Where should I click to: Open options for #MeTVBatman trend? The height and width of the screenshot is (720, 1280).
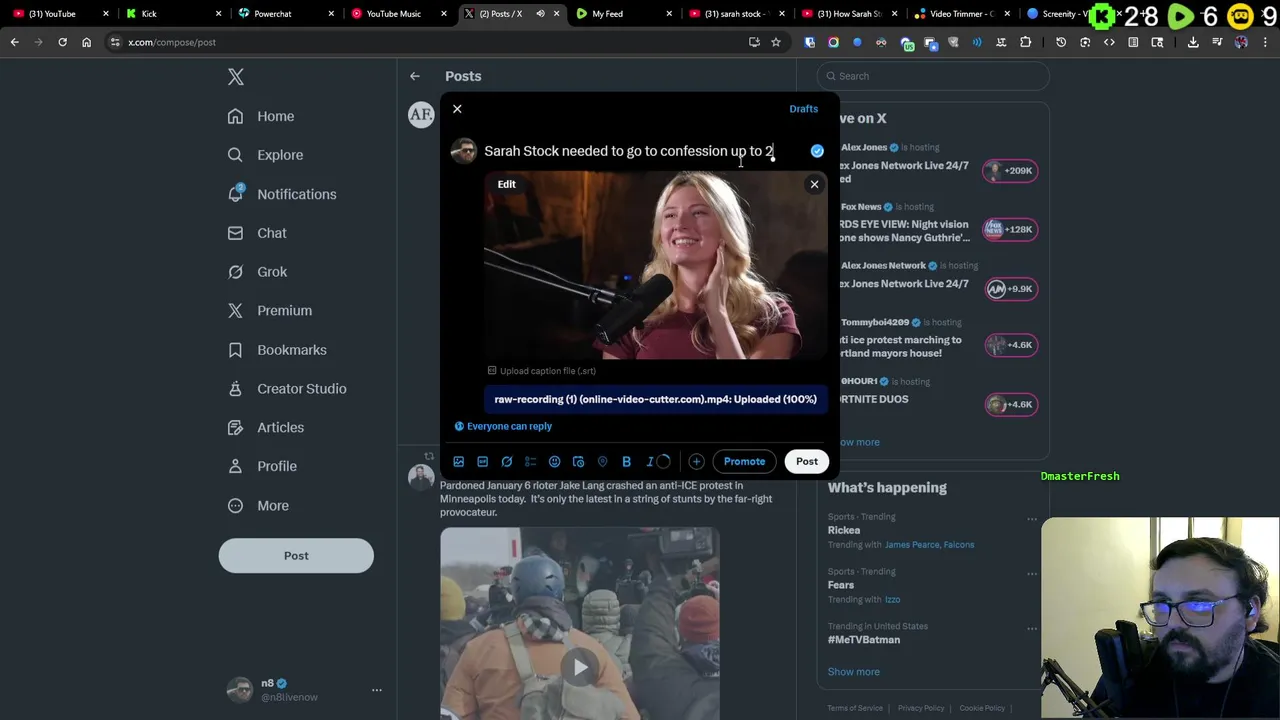pyautogui.click(x=1032, y=629)
